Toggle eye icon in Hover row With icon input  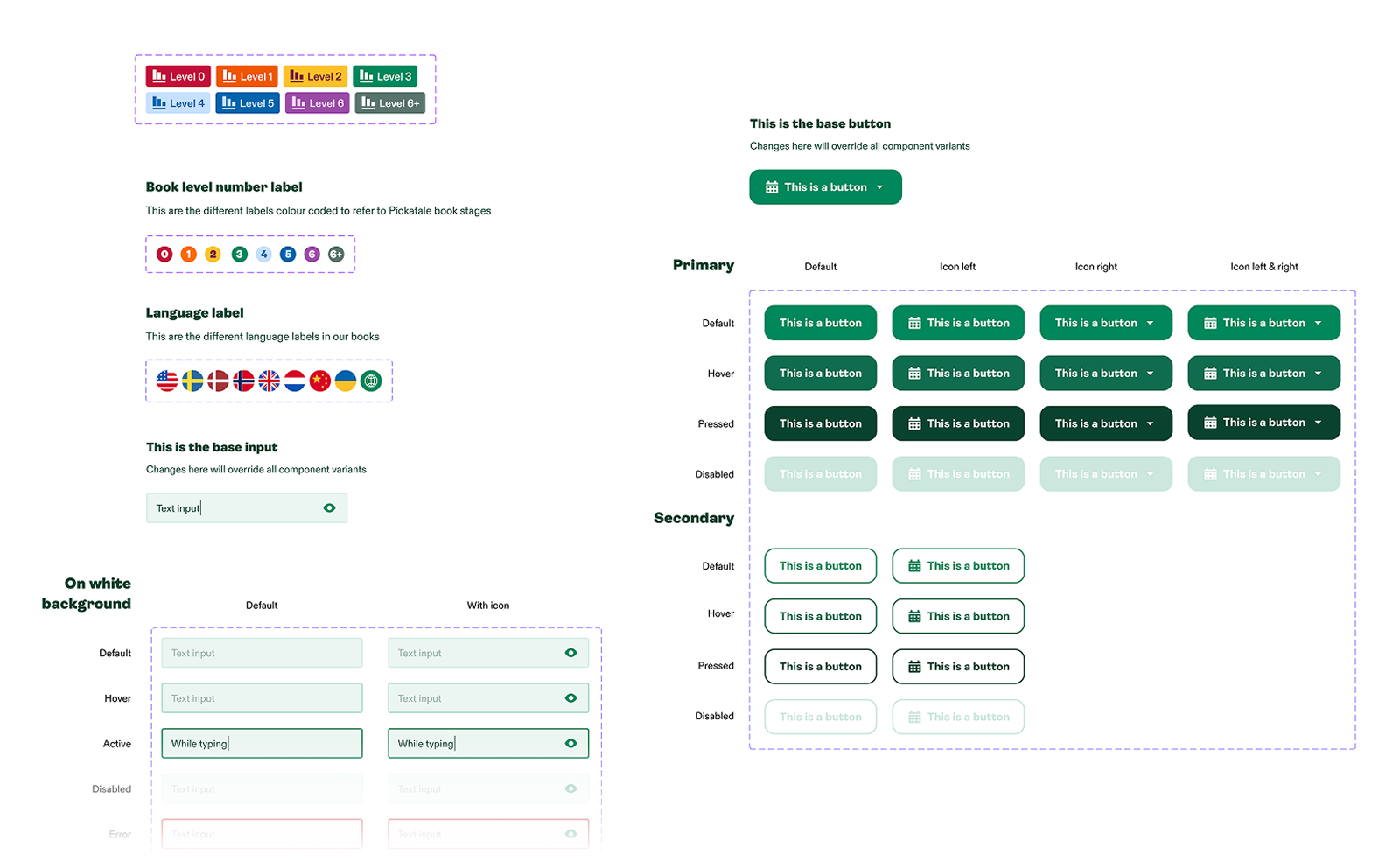pos(571,698)
